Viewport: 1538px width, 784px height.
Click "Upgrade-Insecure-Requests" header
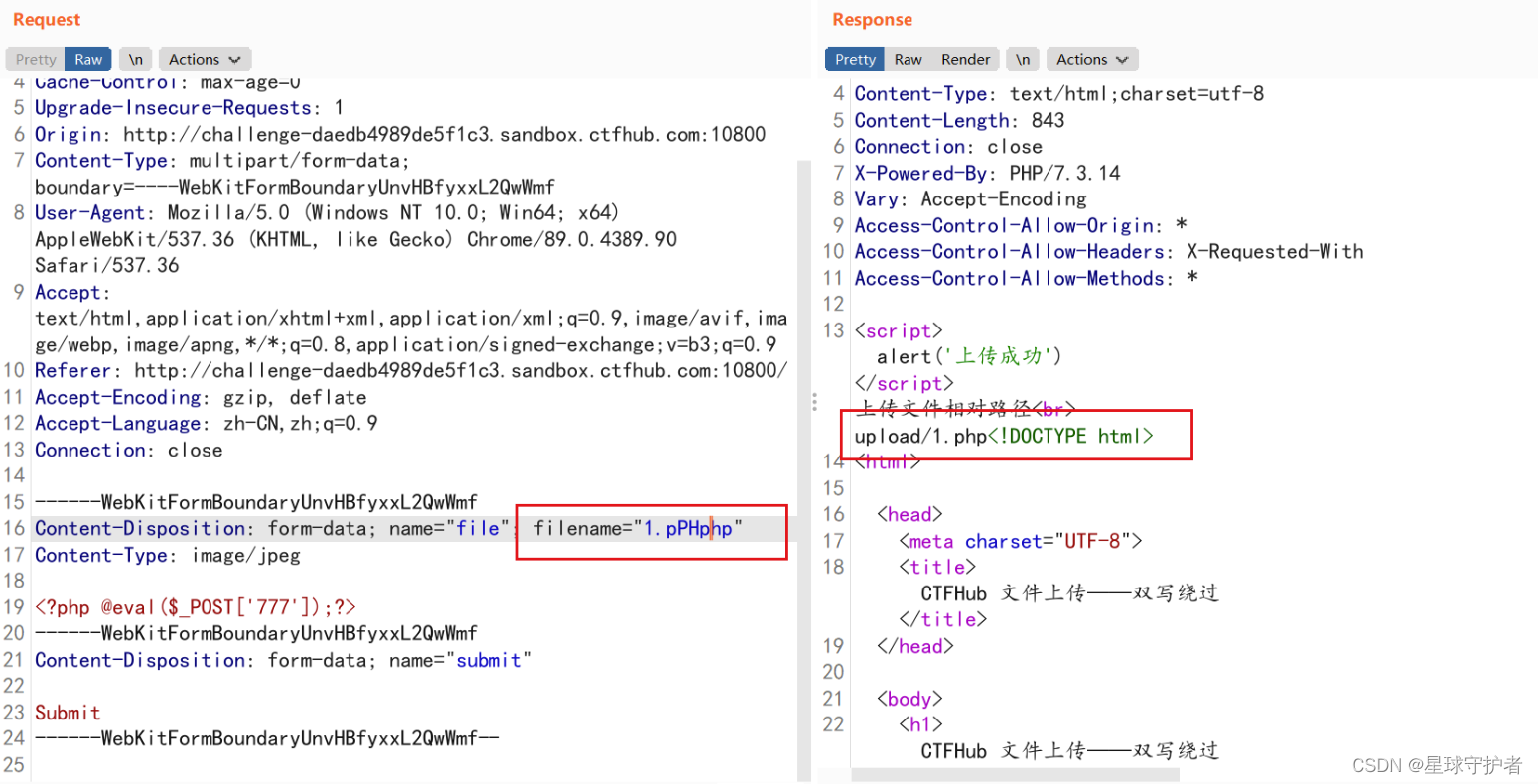pyautogui.click(x=189, y=108)
